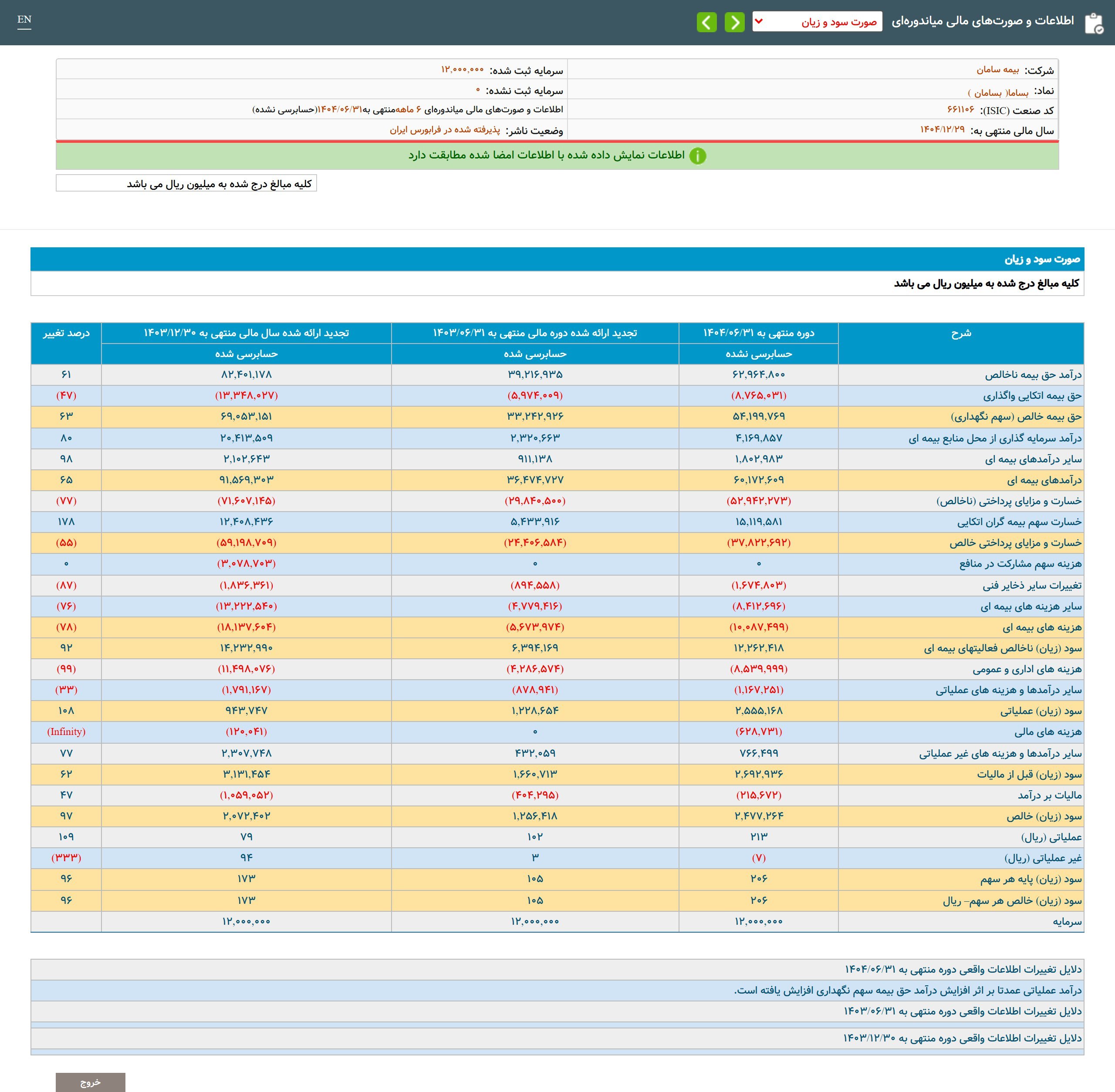Click the (Infinity) percent change cell

(x=66, y=732)
